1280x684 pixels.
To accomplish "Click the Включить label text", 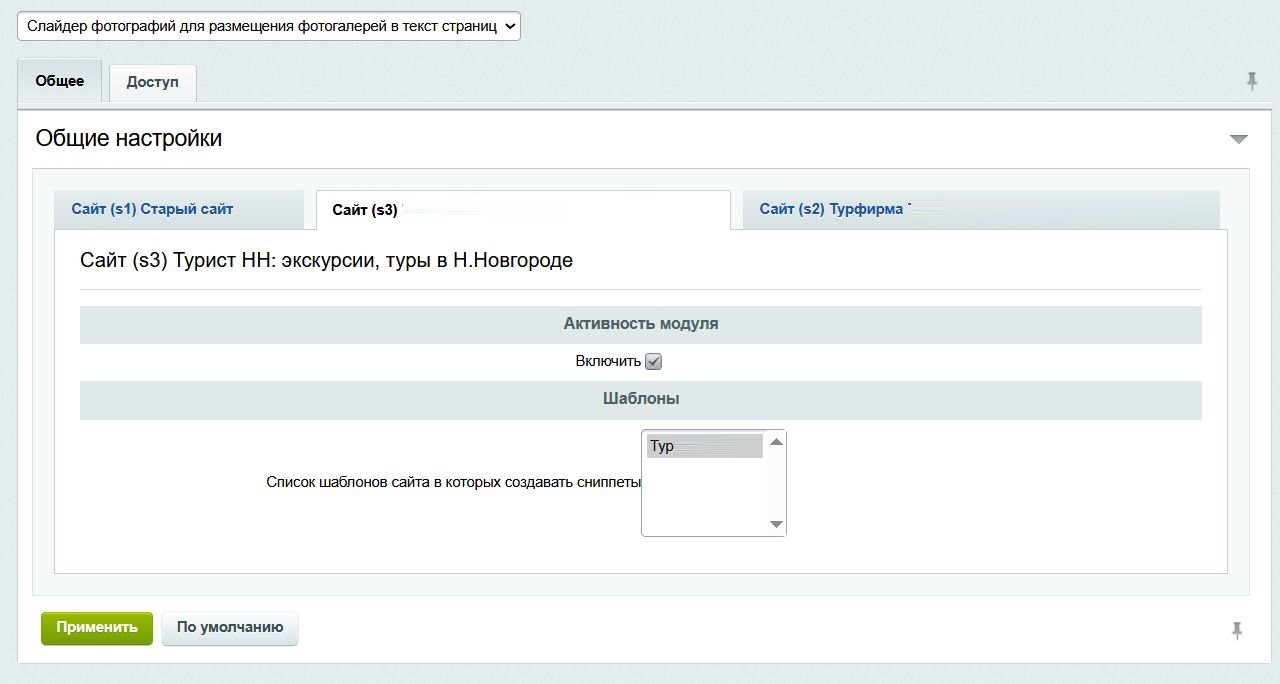I will tap(608, 361).
